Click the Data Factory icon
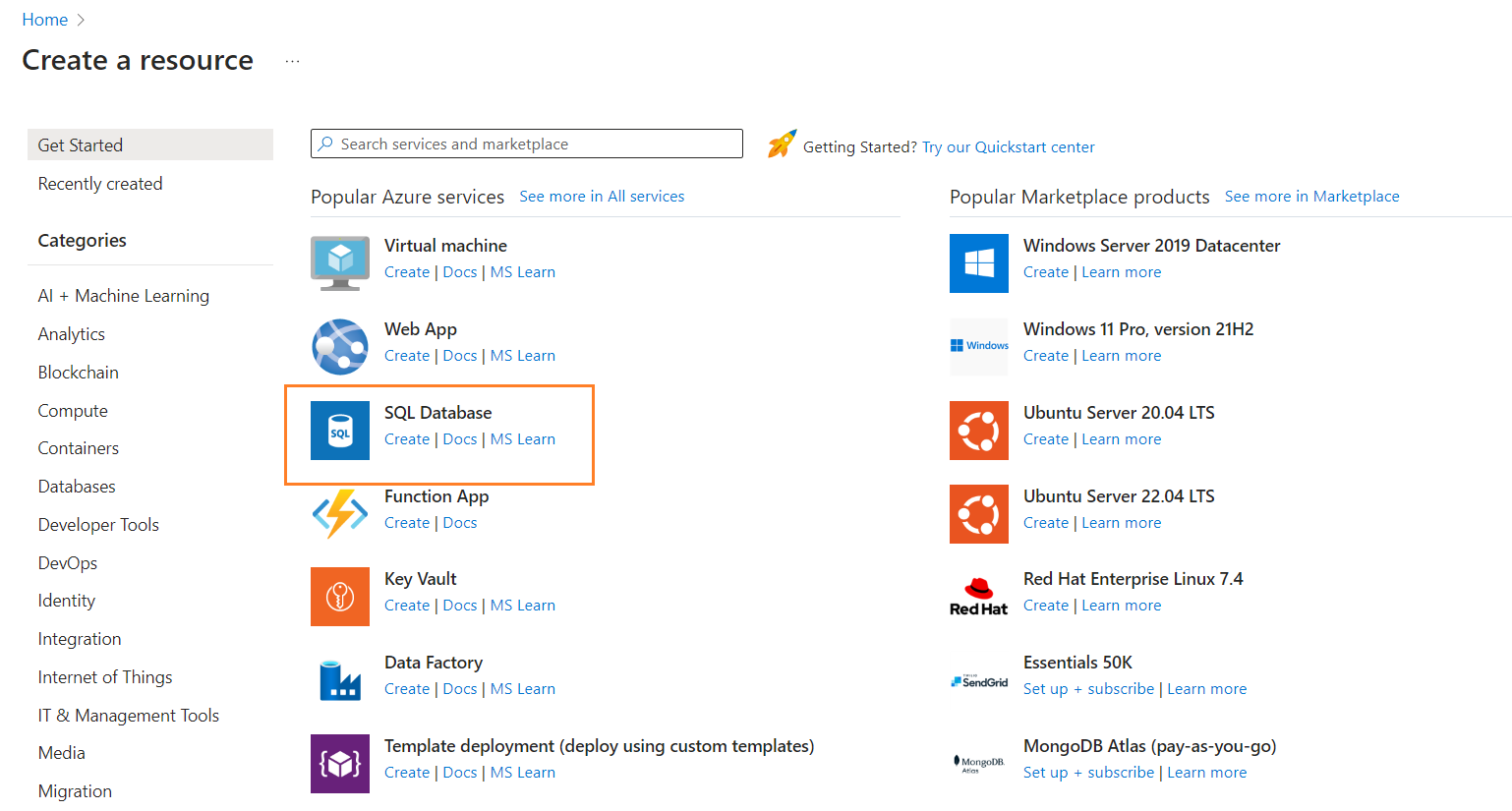 tap(339, 680)
